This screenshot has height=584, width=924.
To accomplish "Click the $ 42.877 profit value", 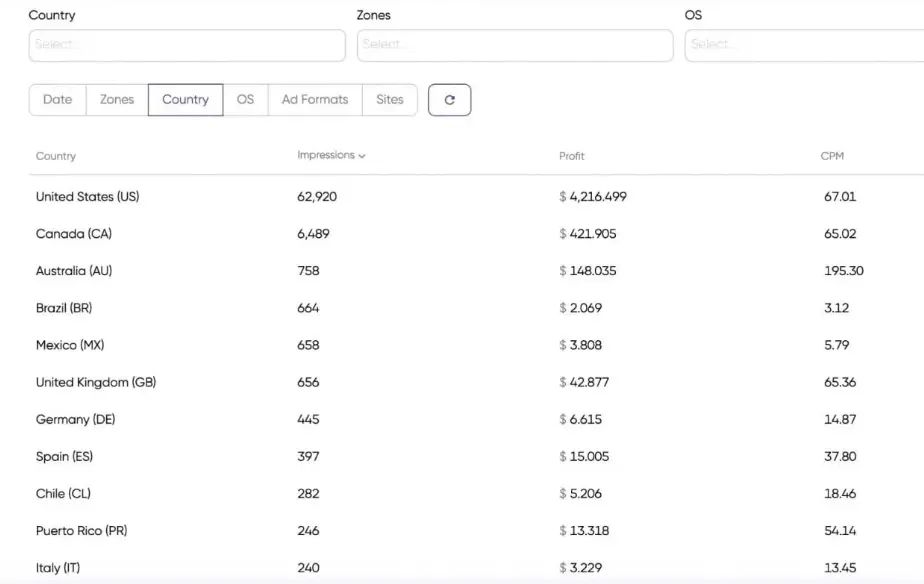I will coord(584,382).
